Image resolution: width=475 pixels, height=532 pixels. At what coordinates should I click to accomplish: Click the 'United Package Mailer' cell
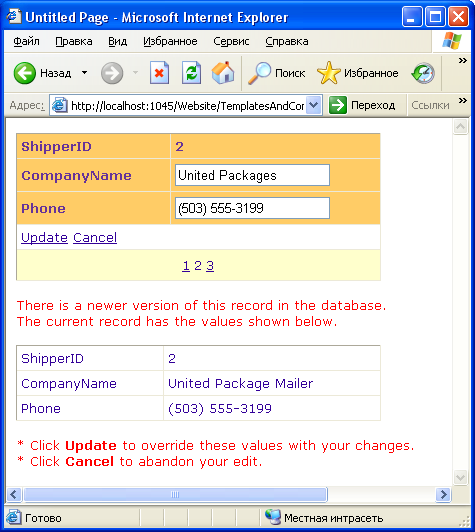272,383
